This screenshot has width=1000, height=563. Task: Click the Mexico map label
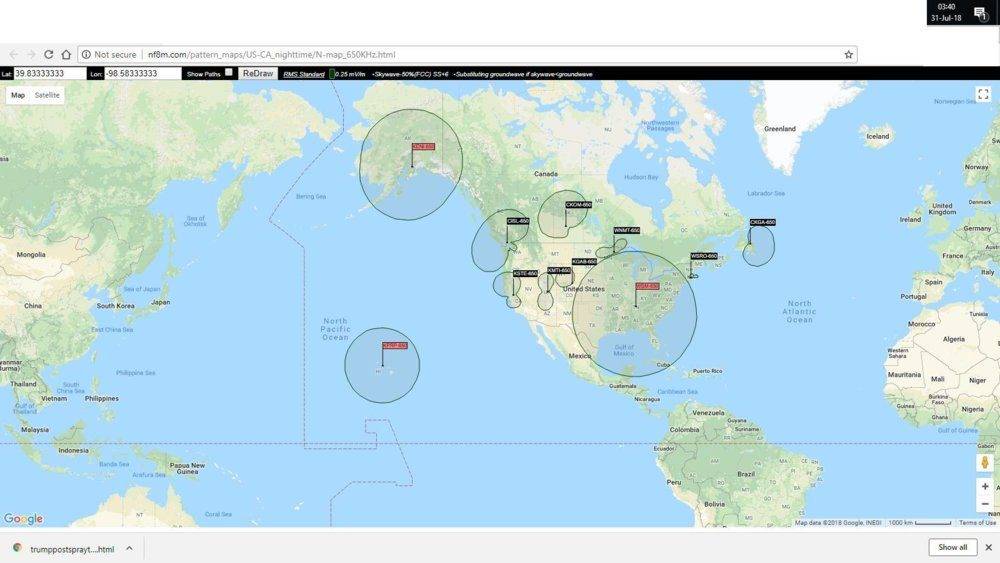click(580, 356)
